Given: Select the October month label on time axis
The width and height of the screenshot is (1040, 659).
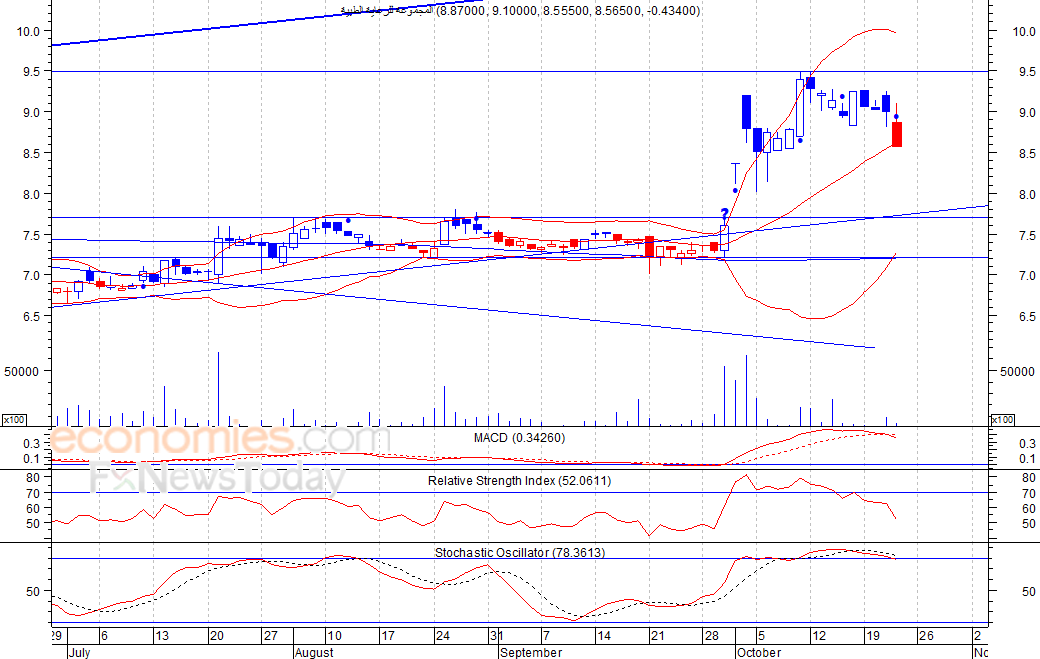Looking at the screenshot, I should (x=759, y=652).
